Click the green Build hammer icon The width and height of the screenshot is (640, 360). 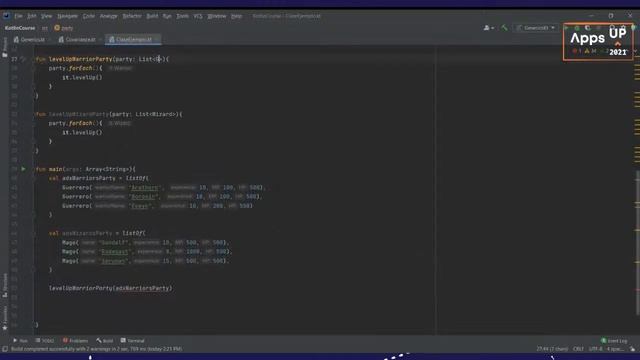pos(504,28)
